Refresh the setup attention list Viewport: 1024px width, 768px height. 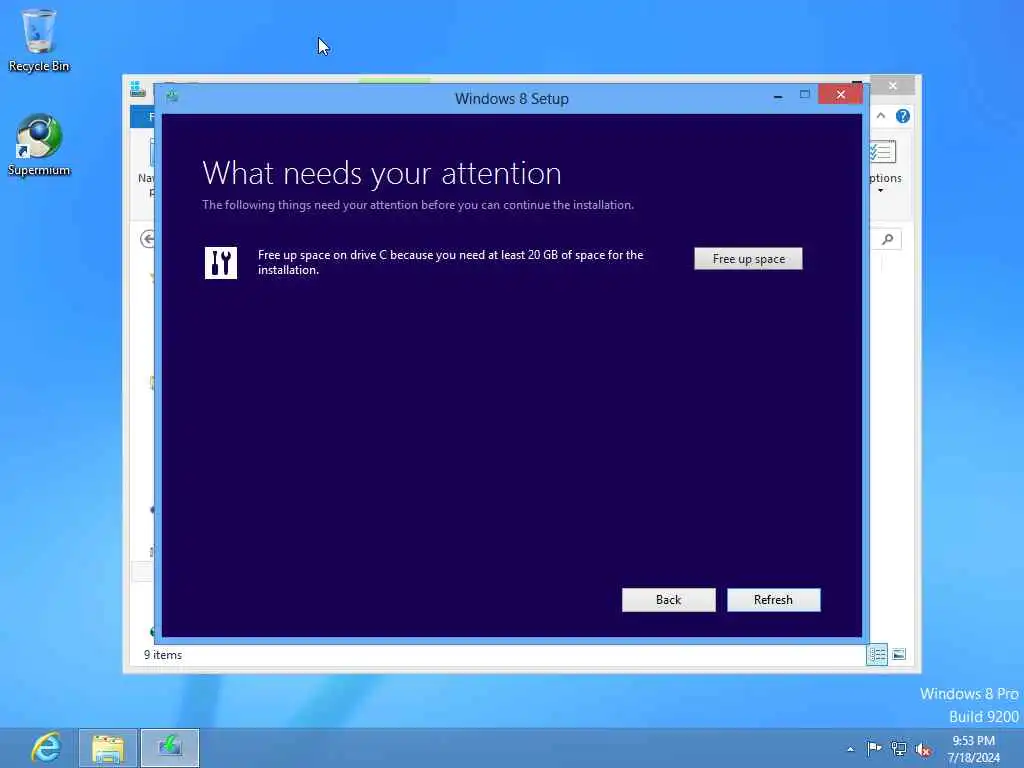pyautogui.click(x=773, y=600)
